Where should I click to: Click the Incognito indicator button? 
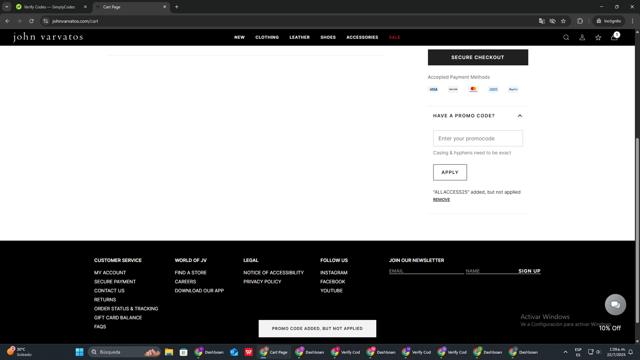609,21
